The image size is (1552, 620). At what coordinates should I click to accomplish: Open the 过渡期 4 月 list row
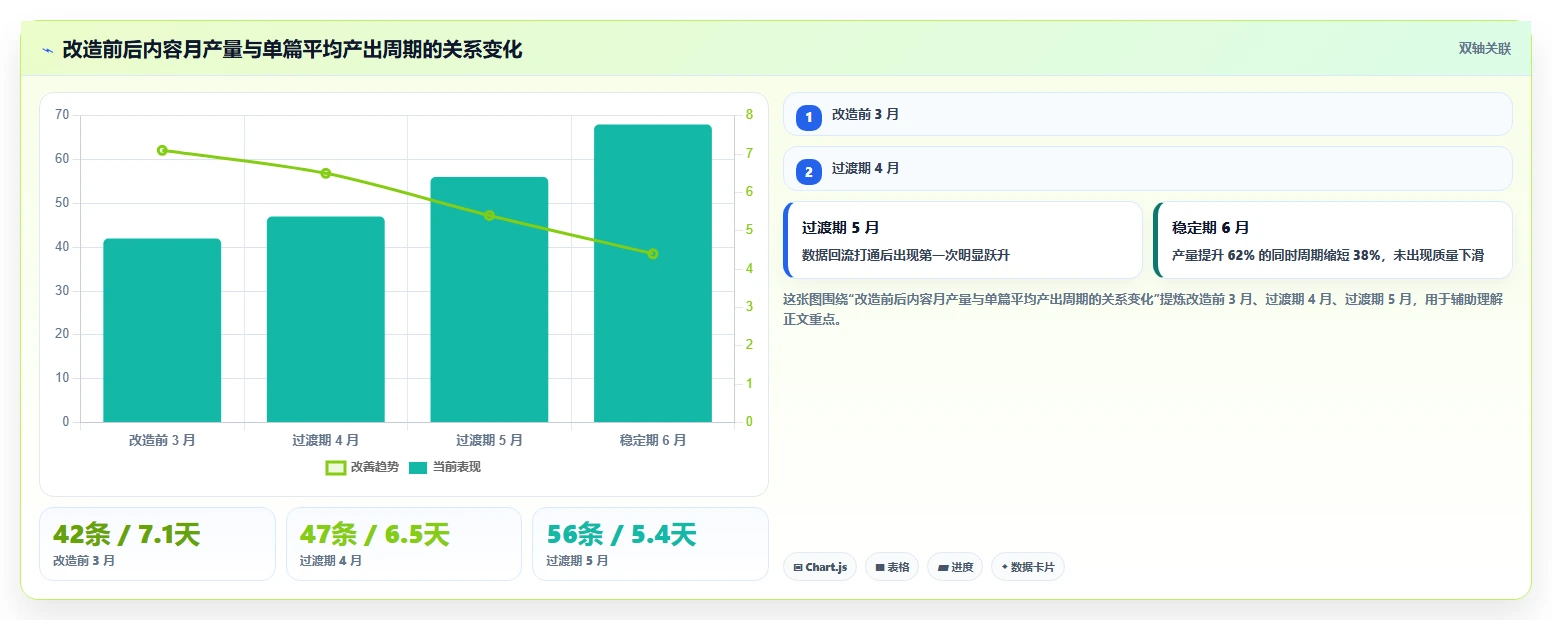click(x=1147, y=168)
